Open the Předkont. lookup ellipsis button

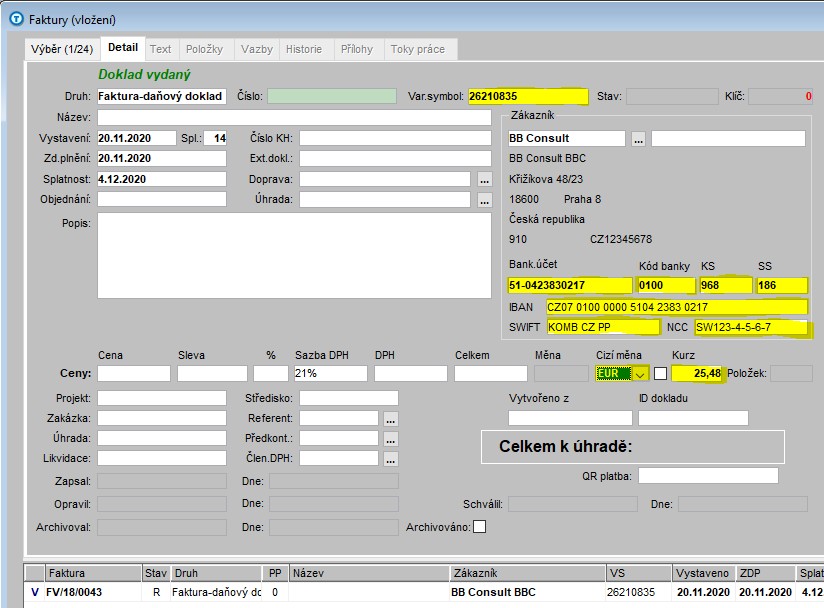click(x=390, y=439)
